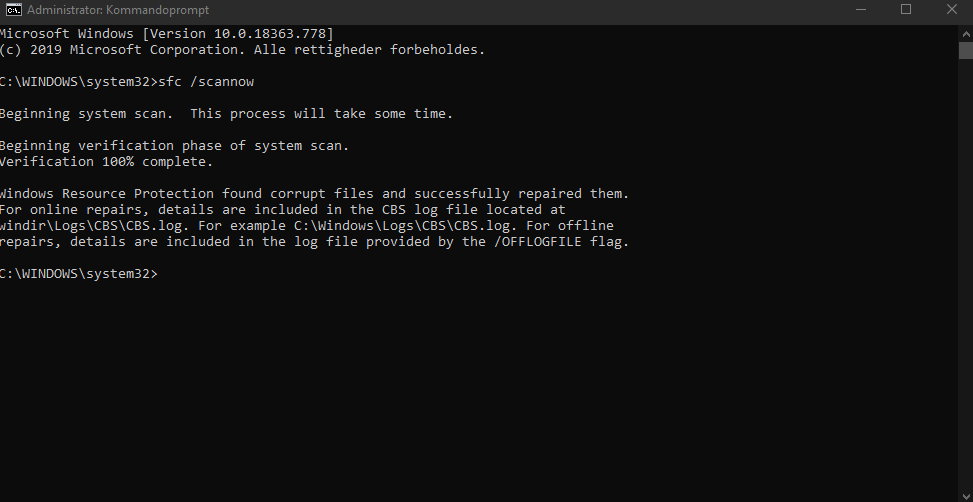Click the 'sfc /scannow' command text
Screen dimensions: 973x502
[206, 82]
